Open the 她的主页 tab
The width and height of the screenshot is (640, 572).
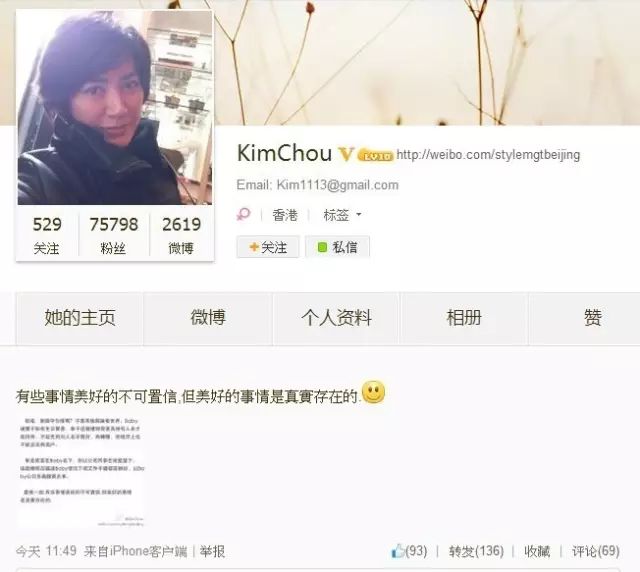(80, 318)
